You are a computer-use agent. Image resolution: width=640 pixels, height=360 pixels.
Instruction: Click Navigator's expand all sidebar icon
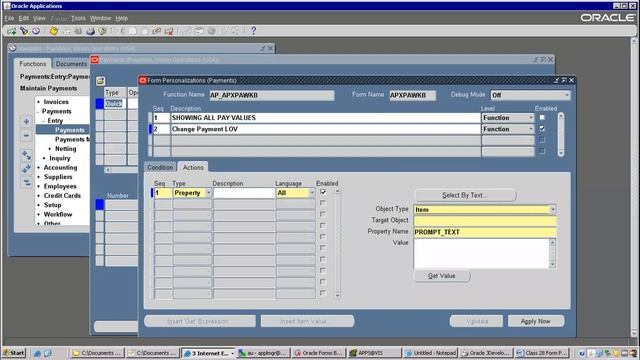27,169
